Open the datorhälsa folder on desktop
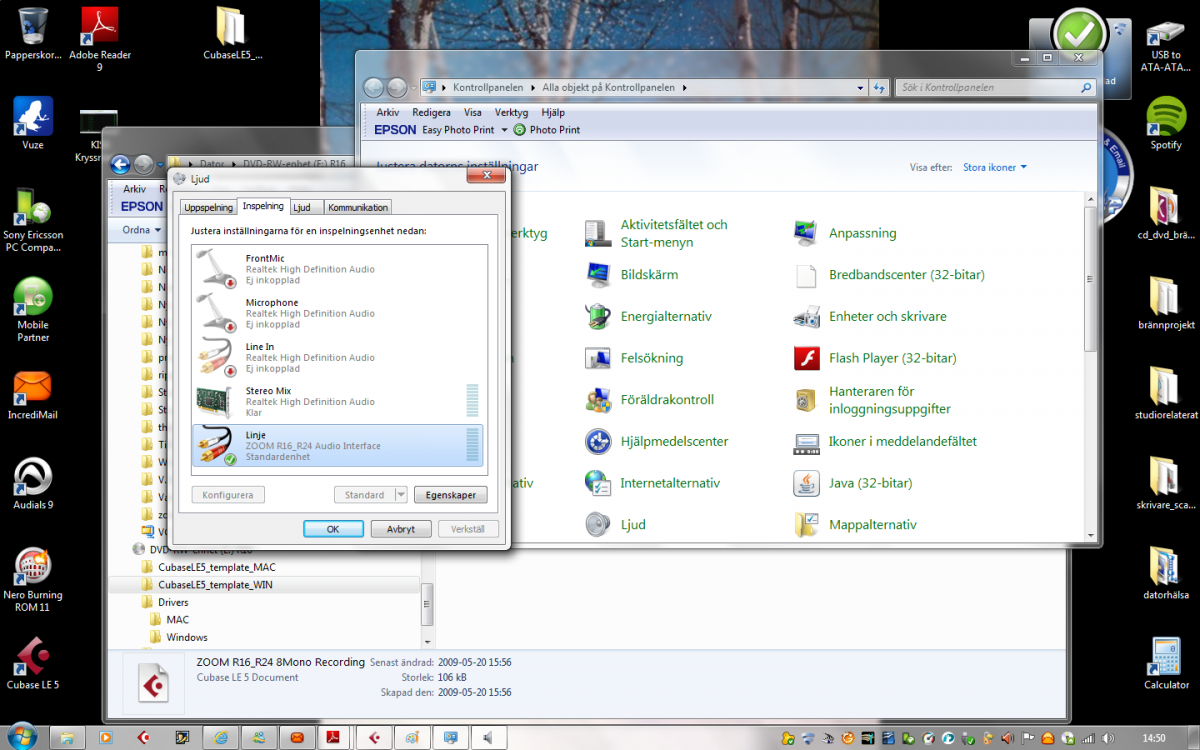The image size is (1200, 750). tap(1166, 575)
